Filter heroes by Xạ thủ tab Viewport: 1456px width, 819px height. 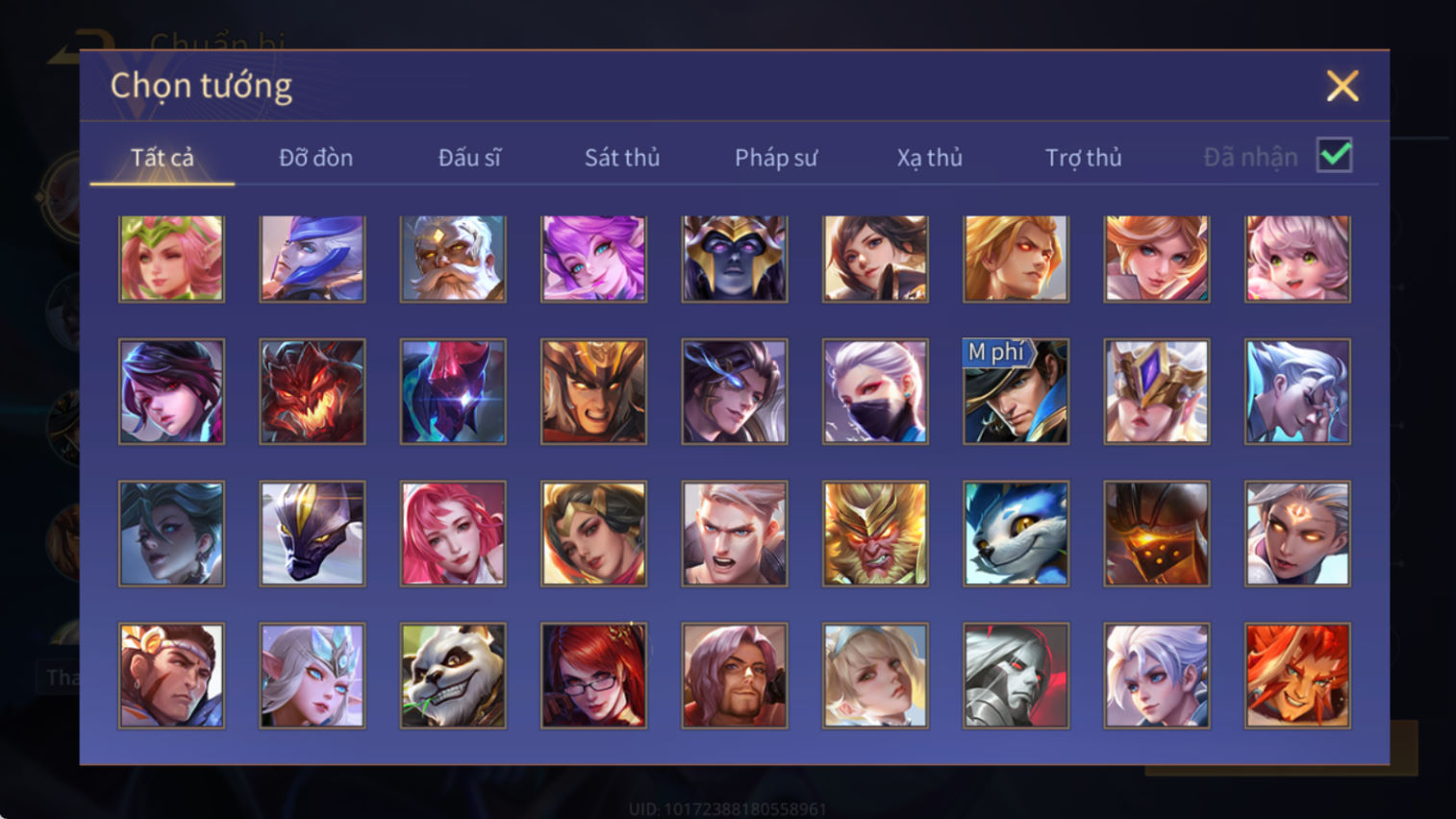[x=930, y=158]
